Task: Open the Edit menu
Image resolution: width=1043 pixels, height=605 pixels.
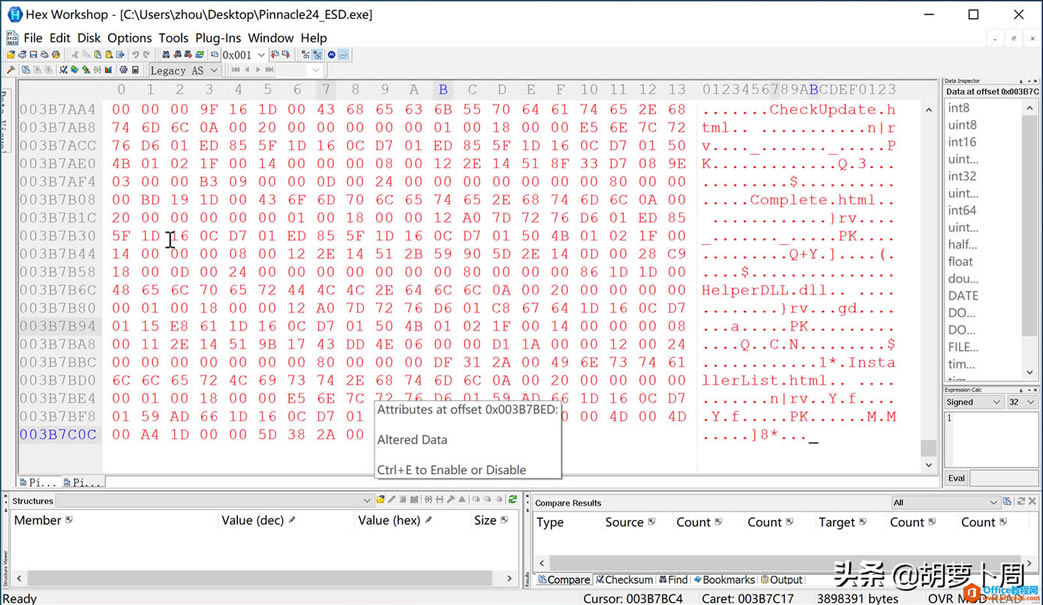Action: (60, 38)
